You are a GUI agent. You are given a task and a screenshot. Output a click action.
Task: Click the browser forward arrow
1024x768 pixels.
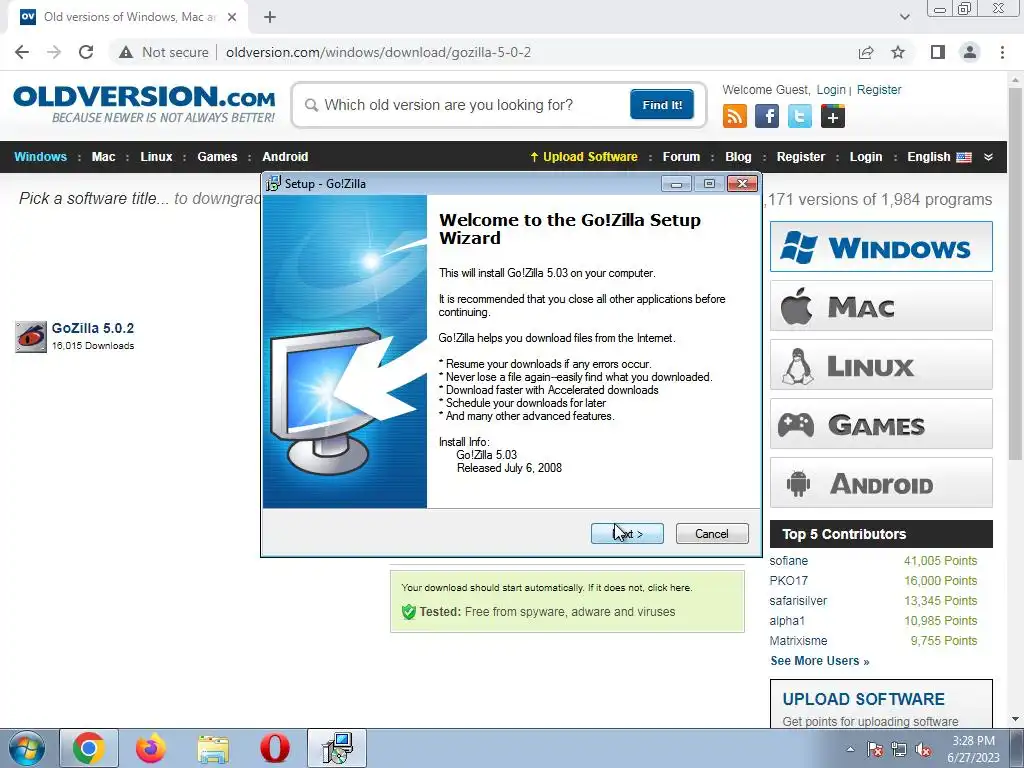click(x=54, y=52)
